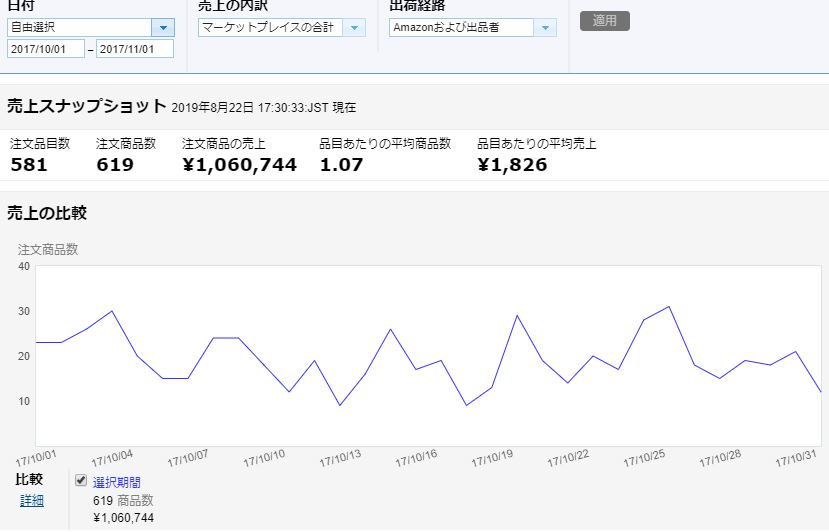
Task: Click the start date field 2017/10/01
Action: 46,49
